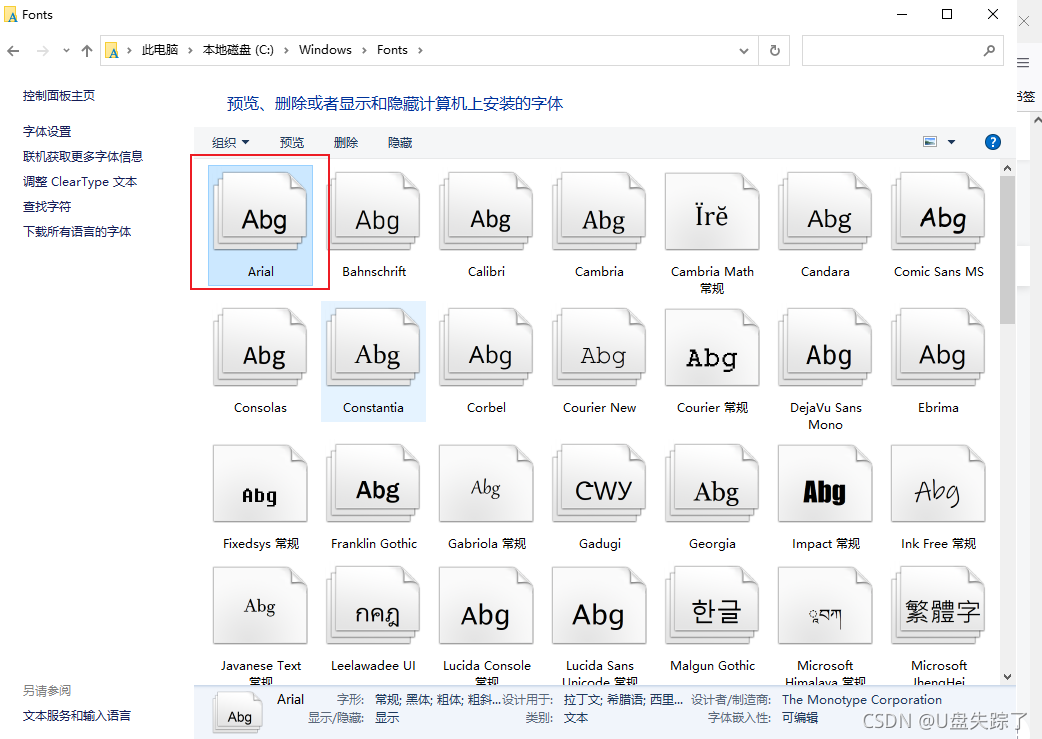The width and height of the screenshot is (1042, 739).
Task: Open the recent locations dropdown arrow
Action: pos(66,51)
